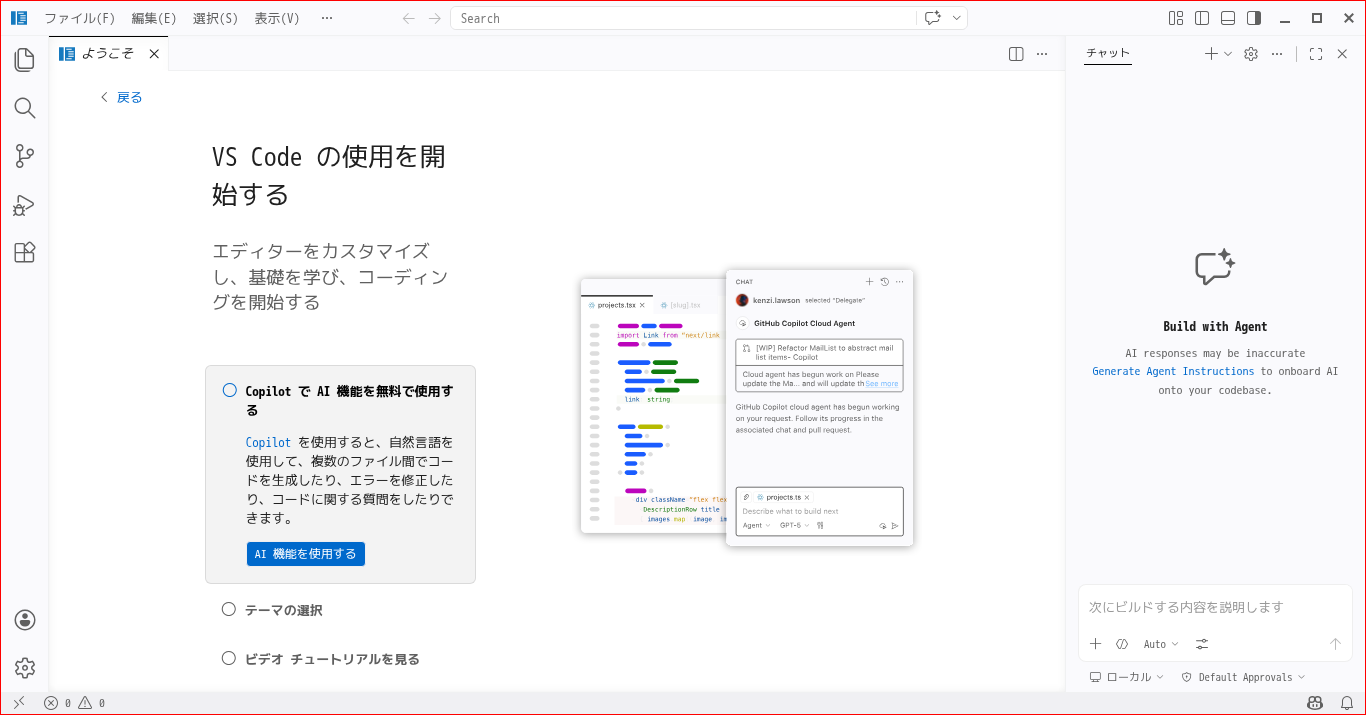
Task: Open the Source Control view
Action: coord(25,156)
